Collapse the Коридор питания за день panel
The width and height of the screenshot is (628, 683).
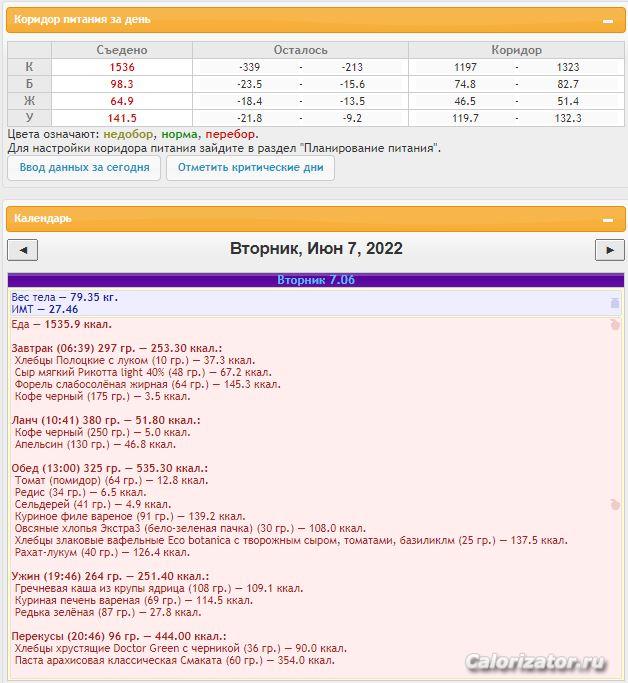(x=607, y=20)
